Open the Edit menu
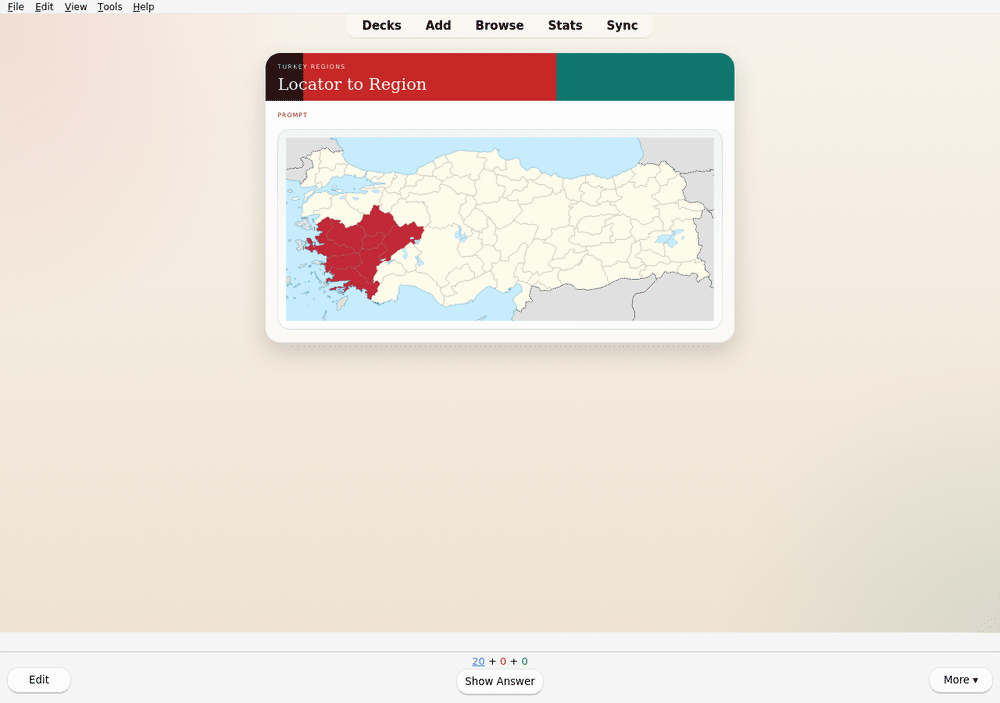 tap(44, 6)
